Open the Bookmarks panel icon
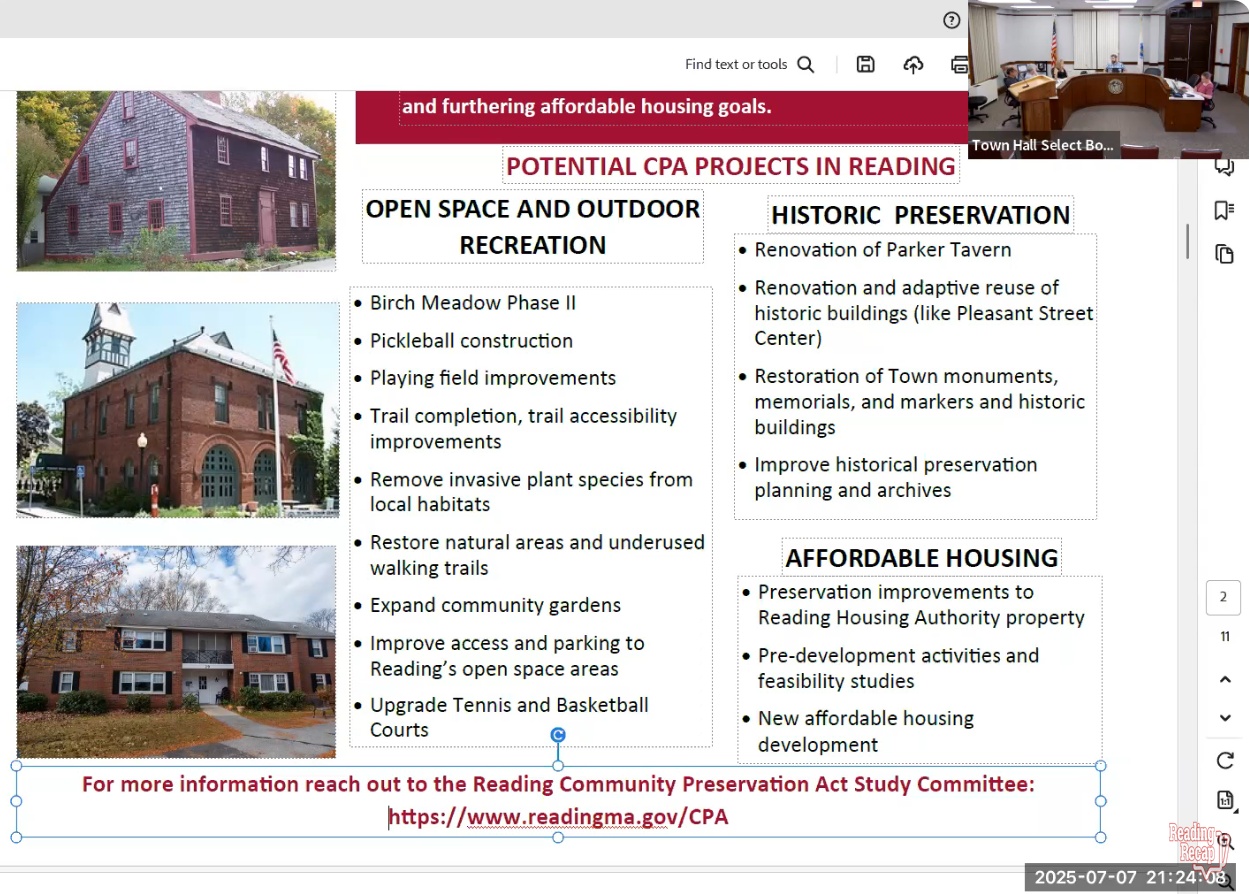 coord(1224,210)
